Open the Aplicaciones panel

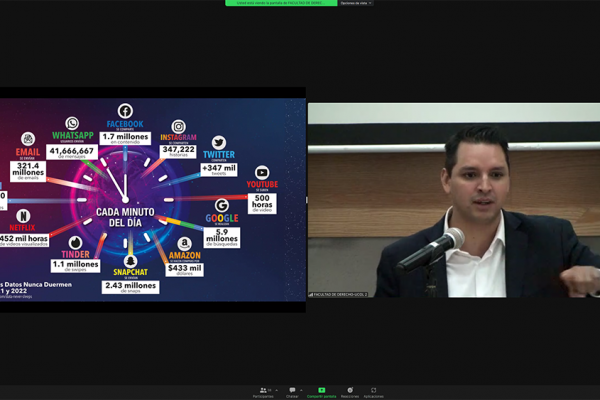[x=373, y=392]
